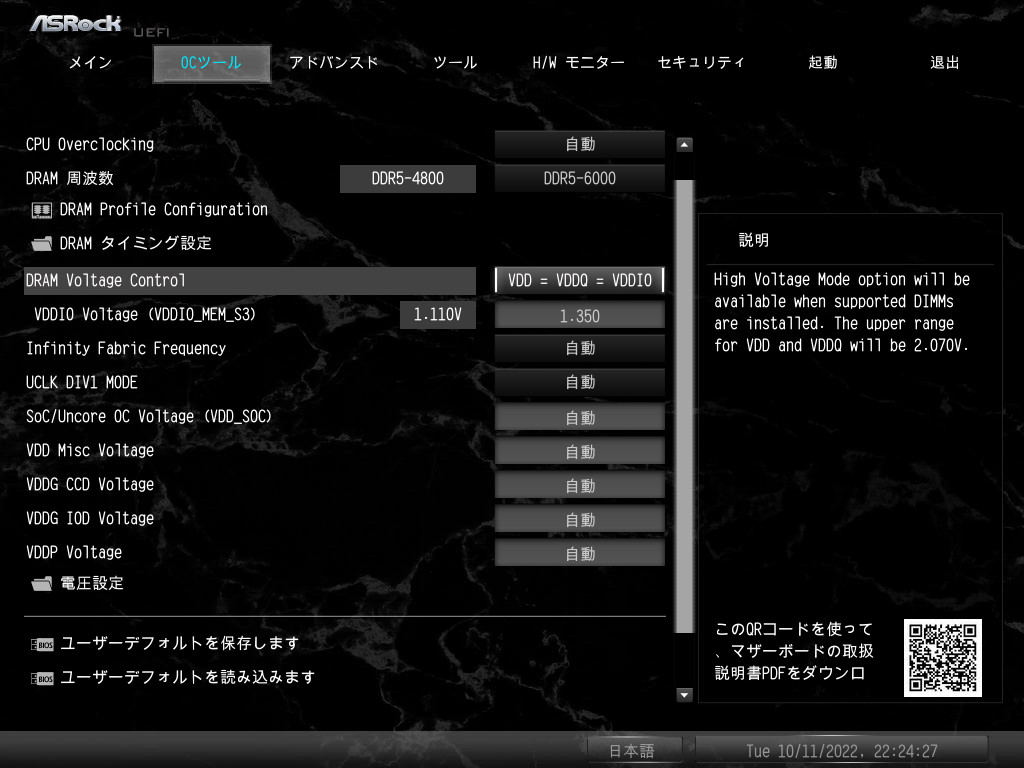Open DRAM タイミング設定 submenu
This screenshot has height=768, width=1024.
[136, 244]
